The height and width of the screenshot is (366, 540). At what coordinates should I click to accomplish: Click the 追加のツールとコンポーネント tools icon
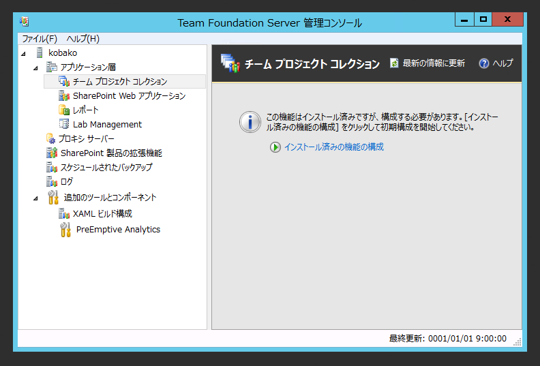click(x=53, y=197)
